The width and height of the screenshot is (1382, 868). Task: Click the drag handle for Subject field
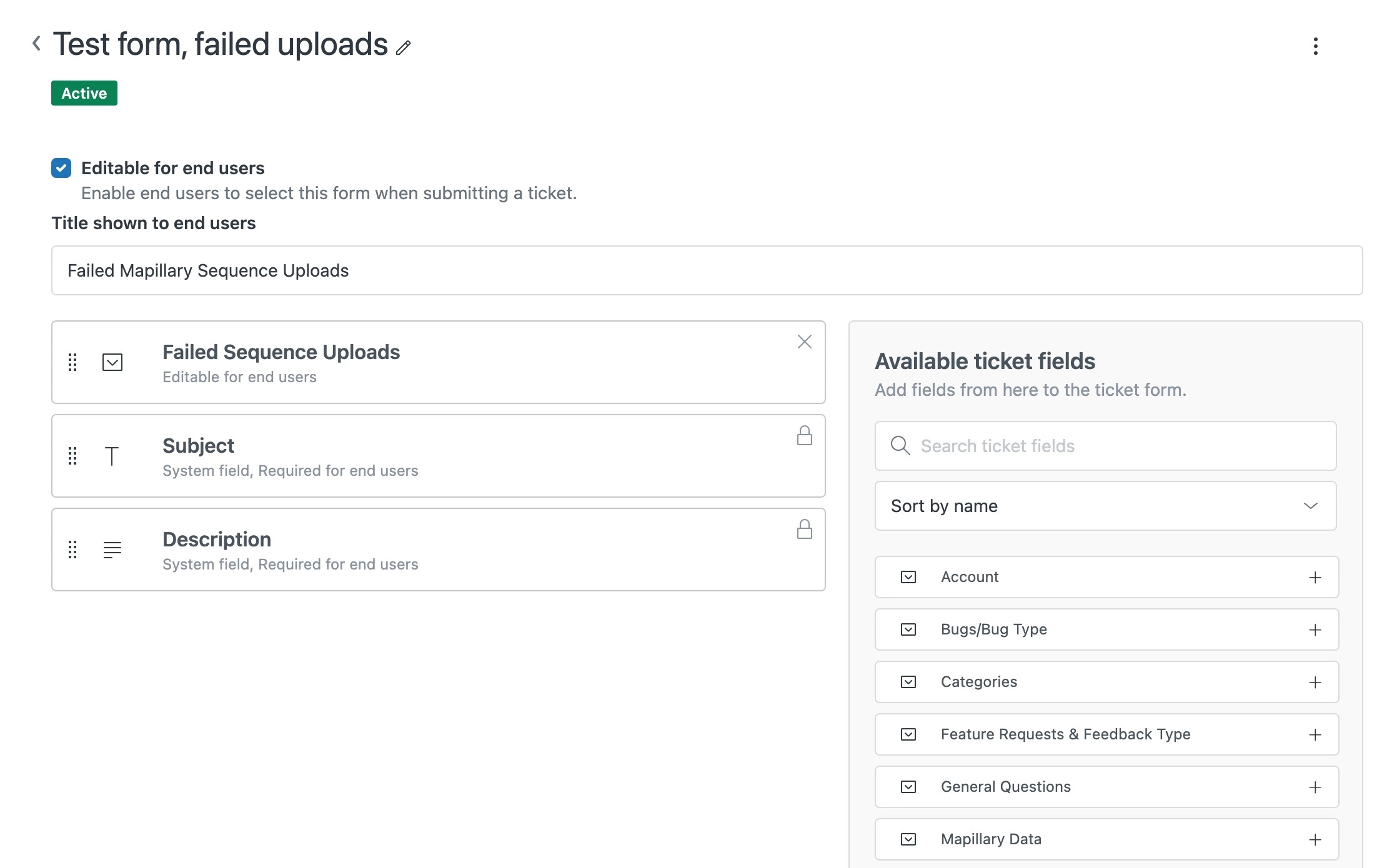pos(72,456)
